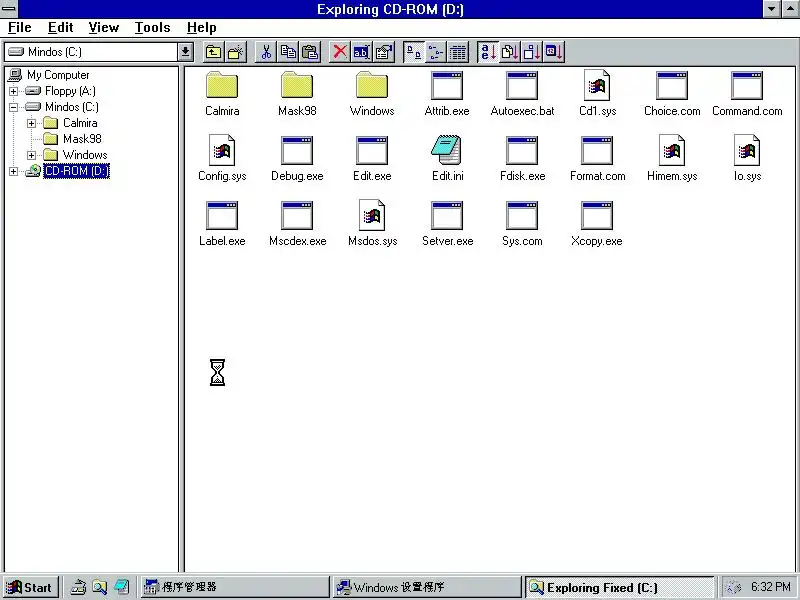Cut selection with scissors icon

click(266, 52)
